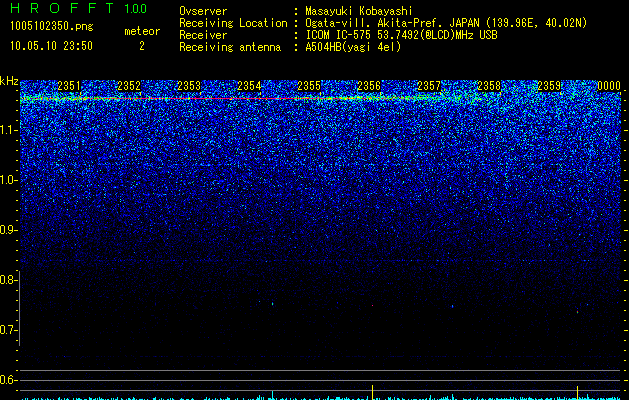Click the 0.8 kHz frequency label

[x=7, y=280]
